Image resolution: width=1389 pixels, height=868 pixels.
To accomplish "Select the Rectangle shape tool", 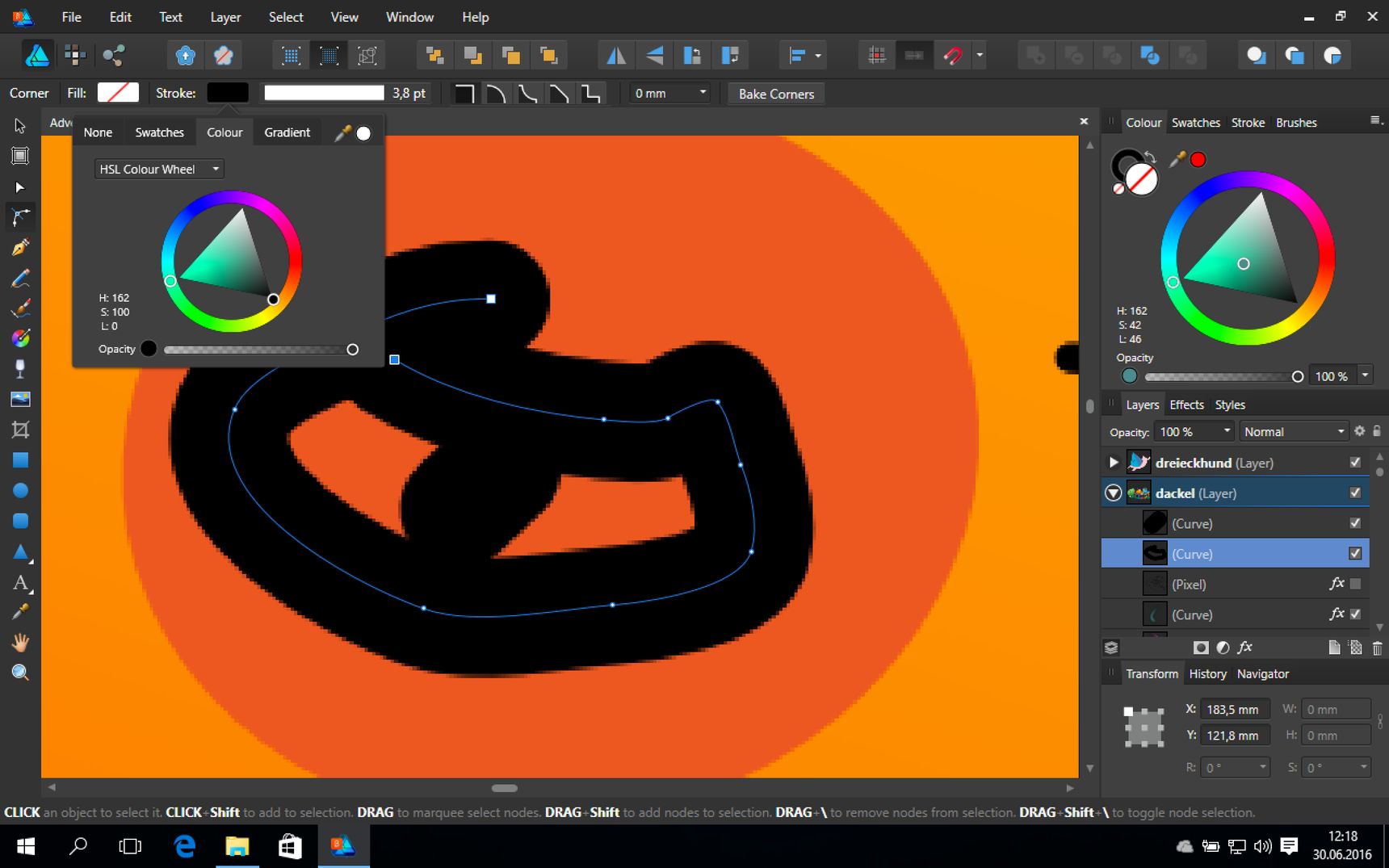I will [x=20, y=460].
